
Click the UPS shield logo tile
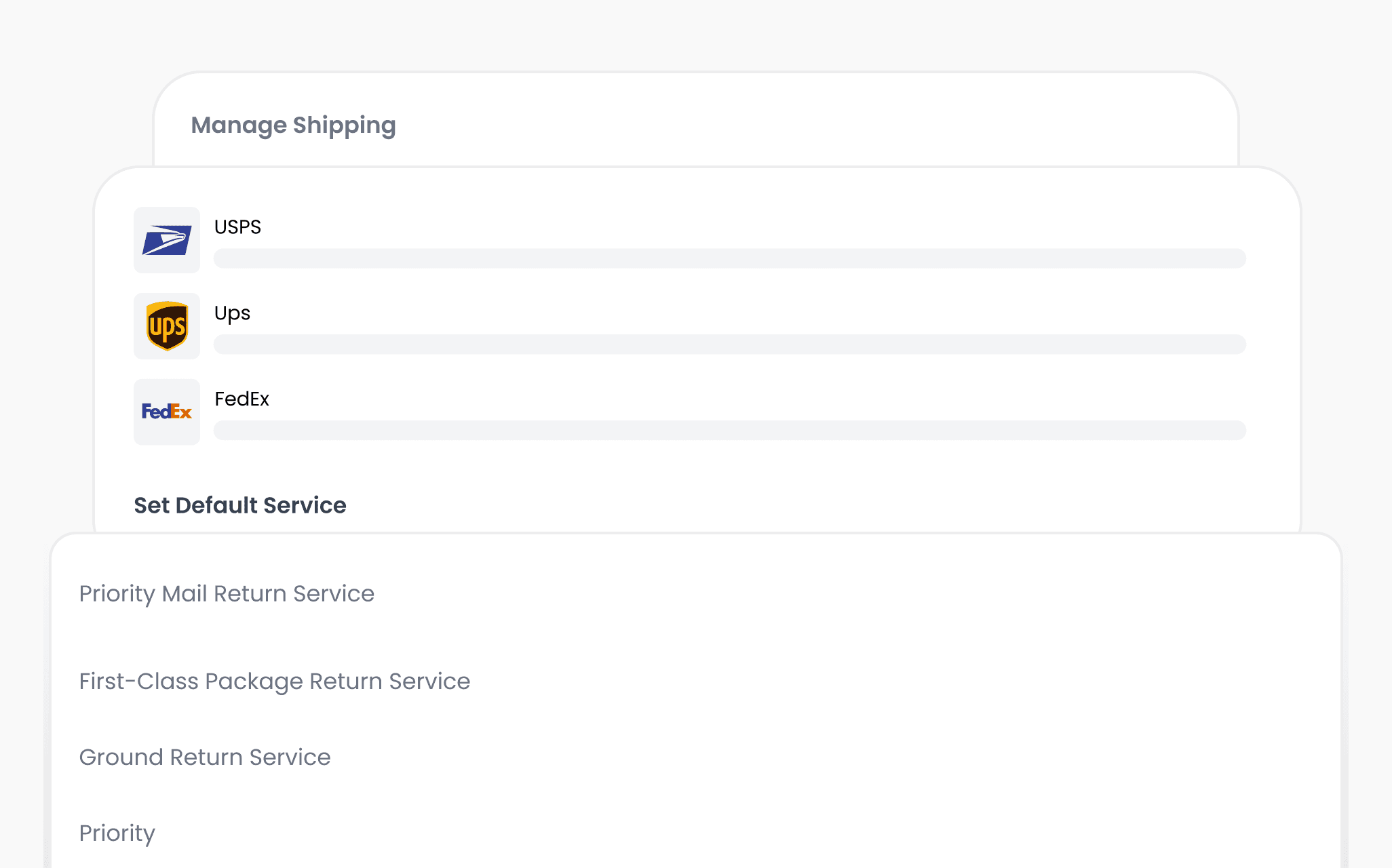[x=167, y=326]
